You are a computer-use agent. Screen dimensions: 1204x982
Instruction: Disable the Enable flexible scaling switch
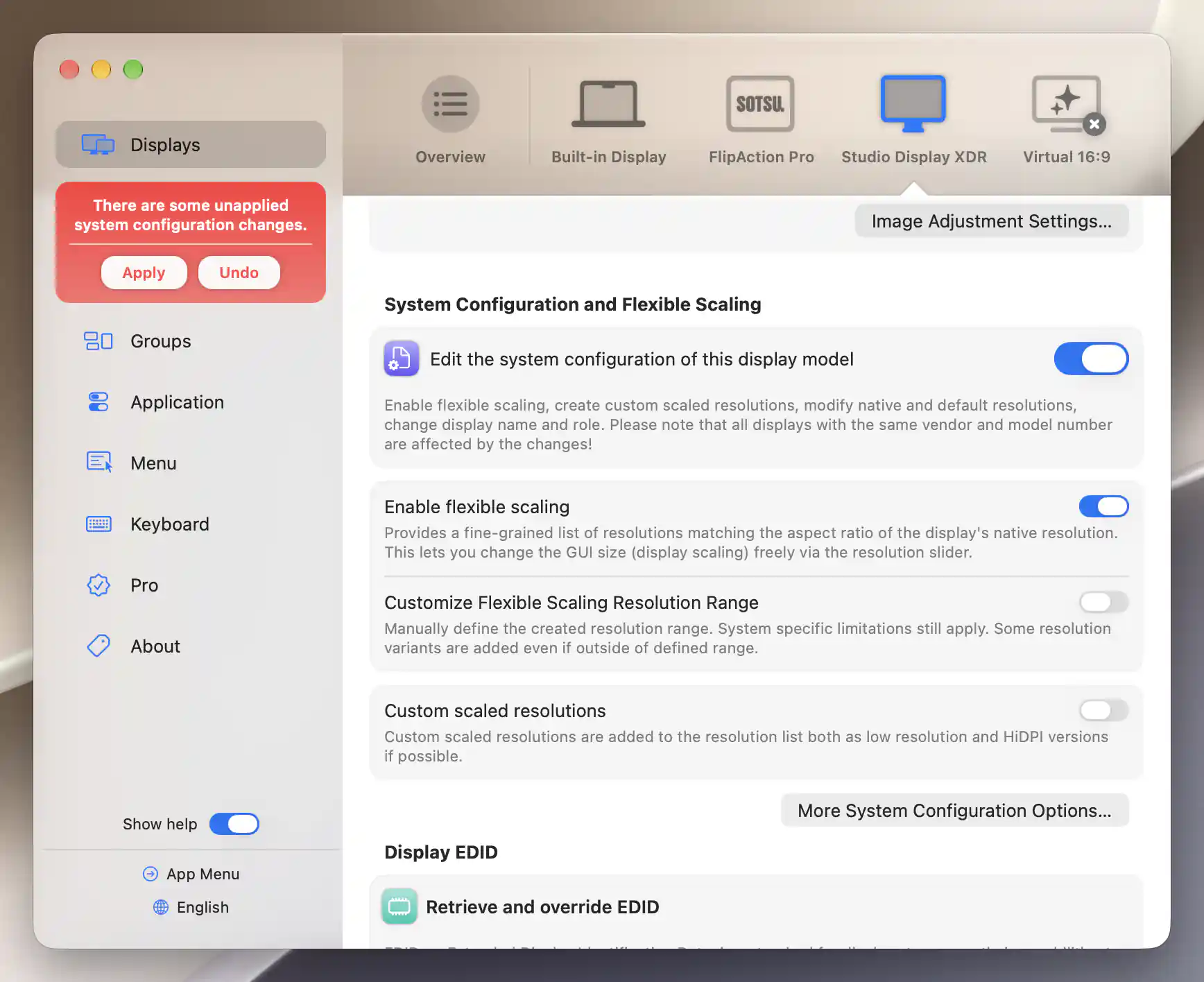(1103, 506)
